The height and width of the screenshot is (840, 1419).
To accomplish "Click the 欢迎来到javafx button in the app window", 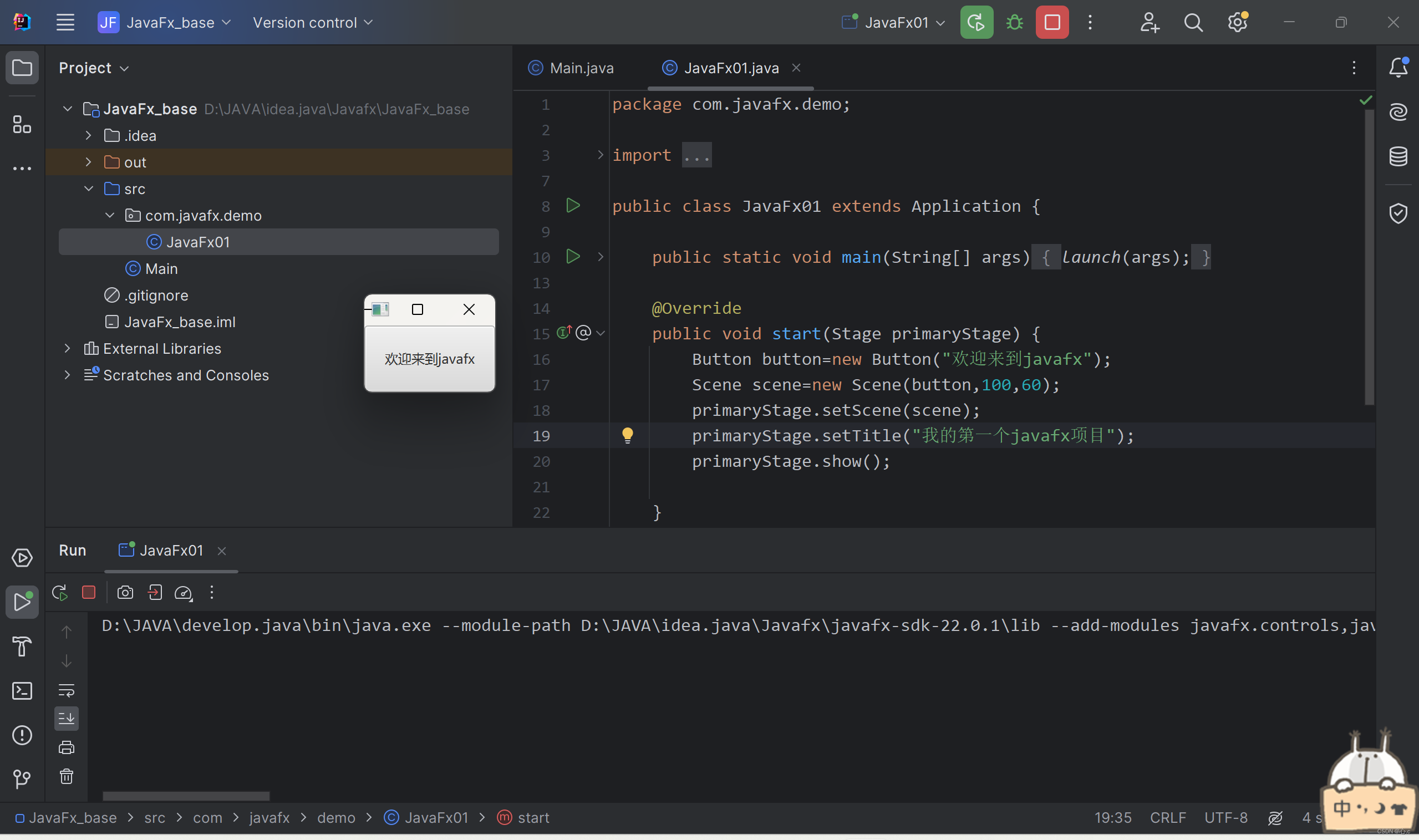I will [430, 359].
